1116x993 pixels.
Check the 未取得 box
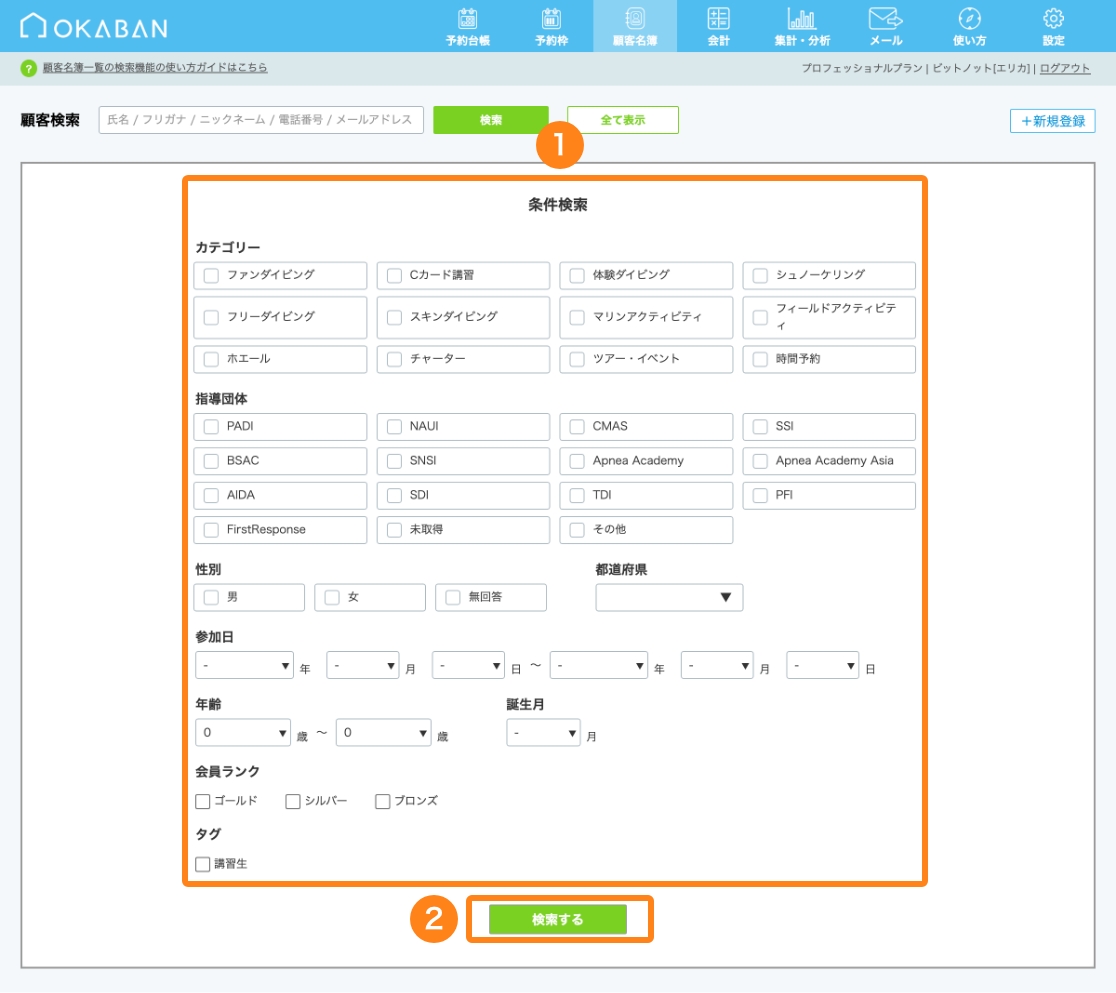pos(394,530)
